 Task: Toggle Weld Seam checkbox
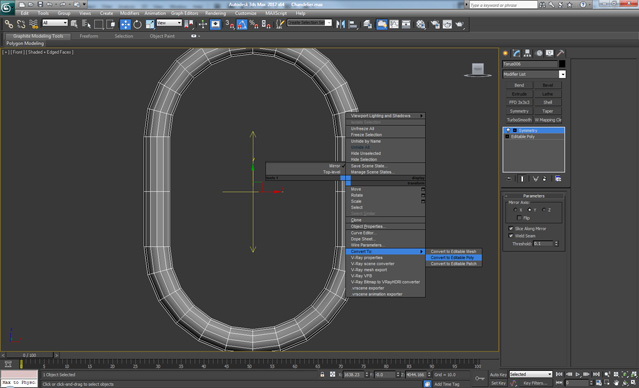pyautogui.click(x=511, y=236)
